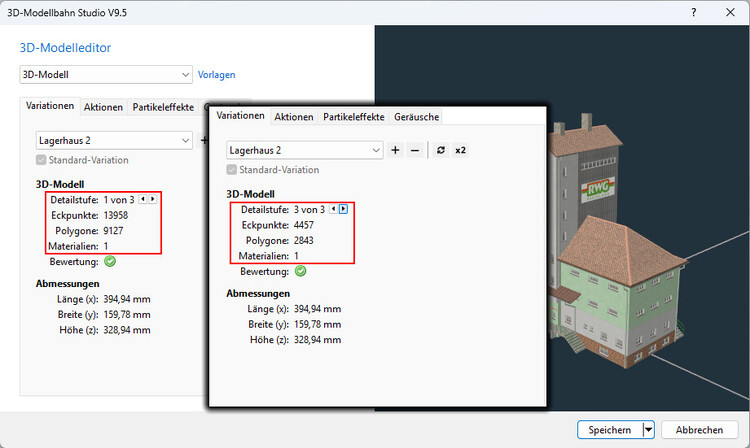Open the Partikeleffekte tab in overlay
The image size is (750, 448).
353,117
